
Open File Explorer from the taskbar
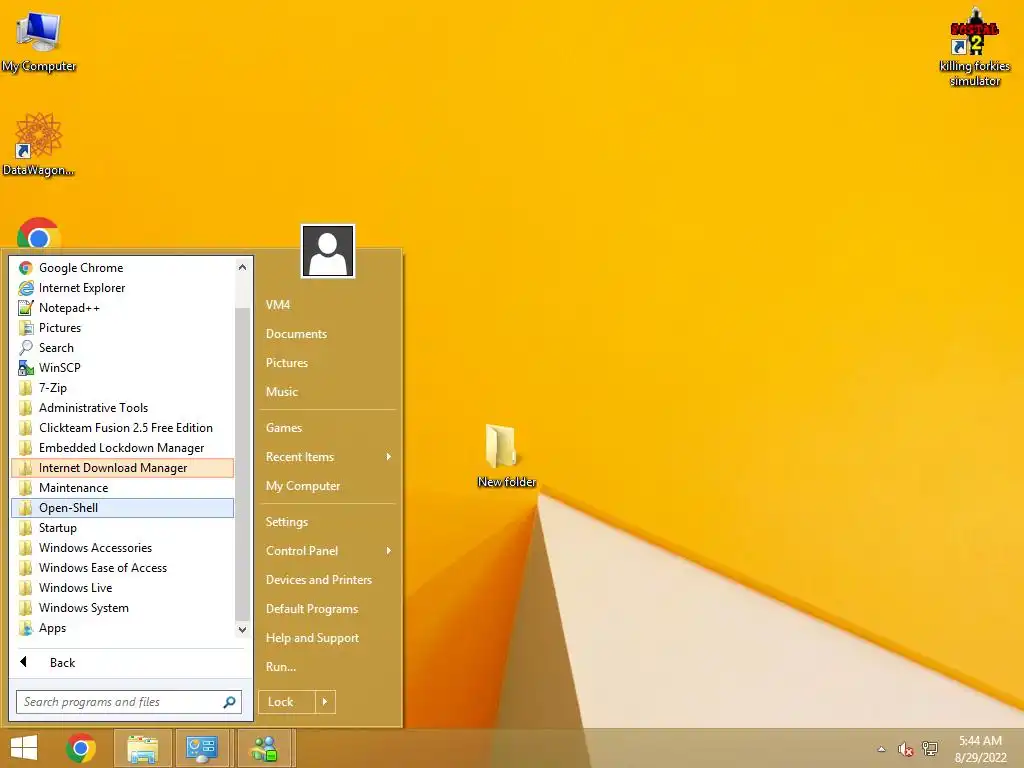[143, 748]
